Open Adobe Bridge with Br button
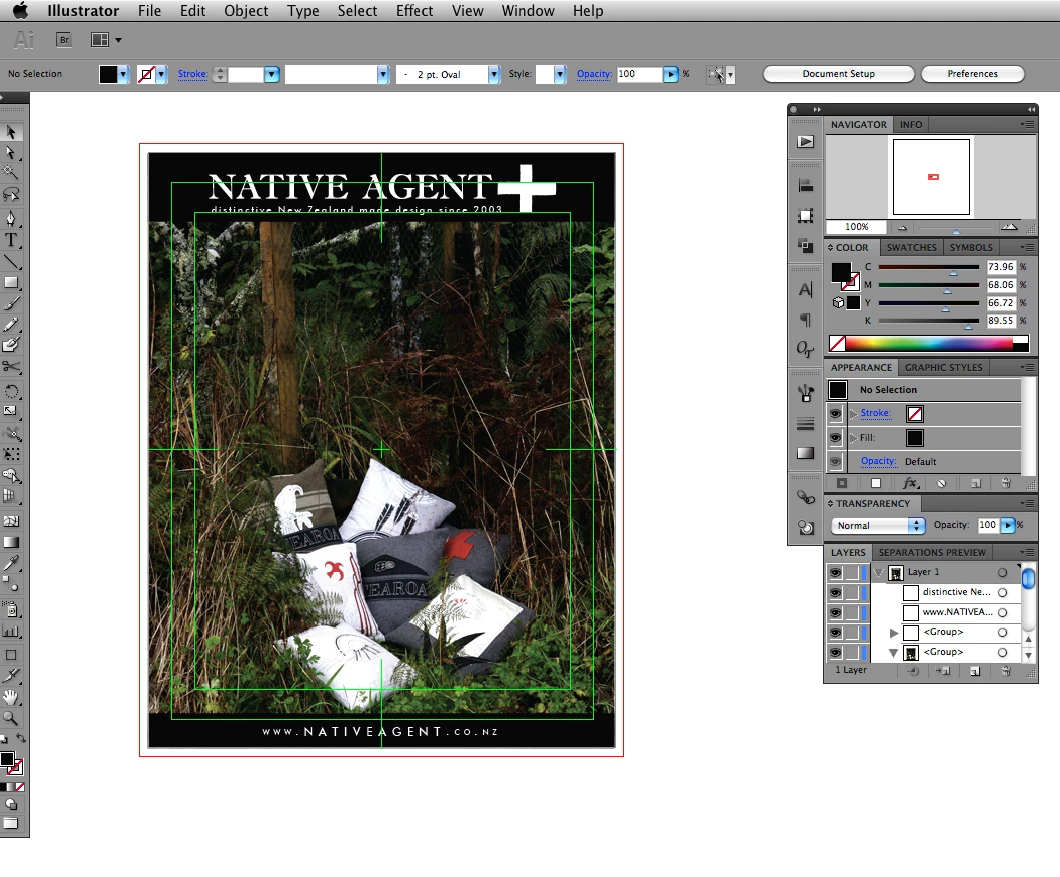 tap(64, 40)
